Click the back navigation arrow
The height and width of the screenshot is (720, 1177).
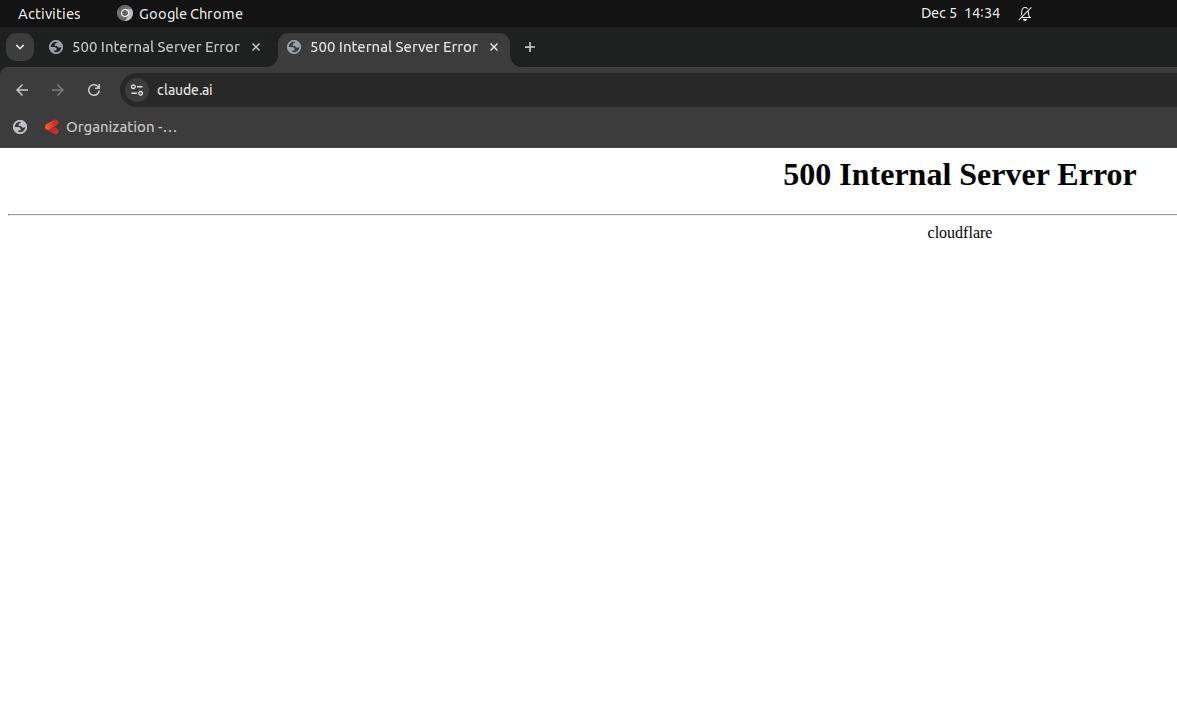coord(22,90)
